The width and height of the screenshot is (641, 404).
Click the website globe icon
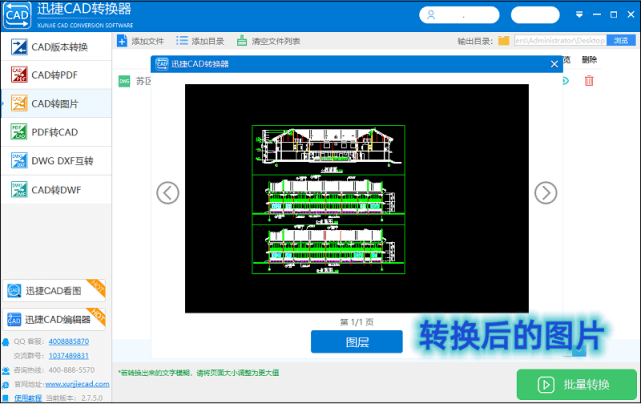pos(6,385)
